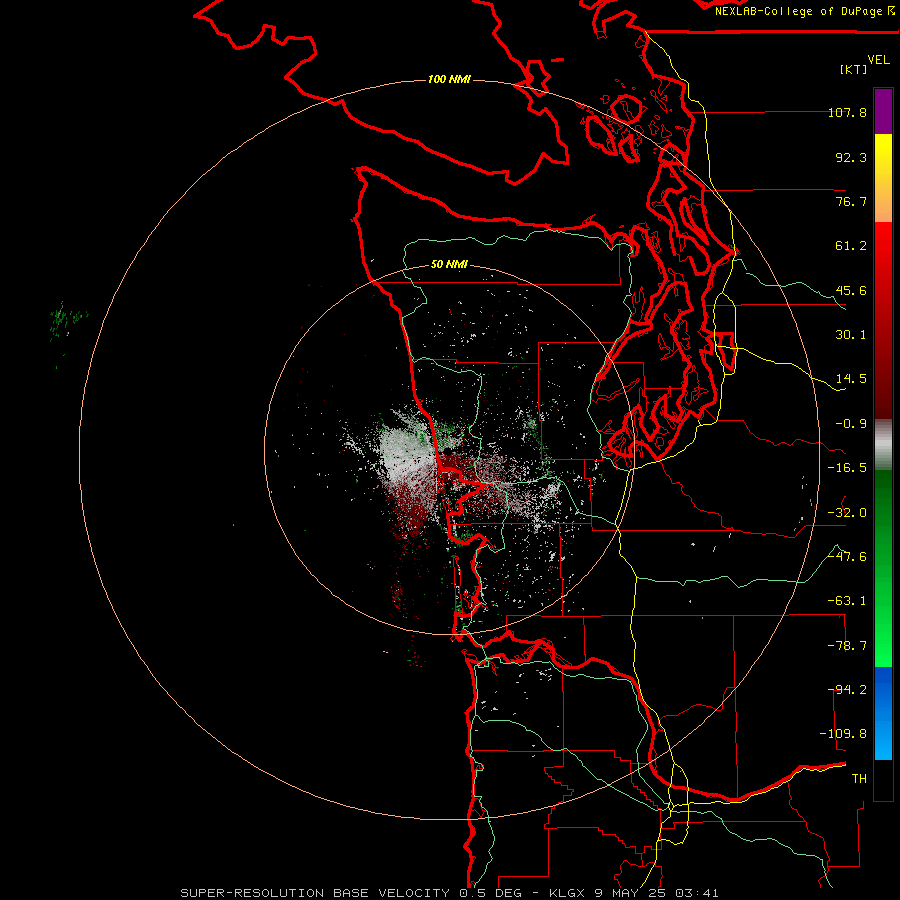Click the purple segment of velocity color bar

click(x=883, y=111)
